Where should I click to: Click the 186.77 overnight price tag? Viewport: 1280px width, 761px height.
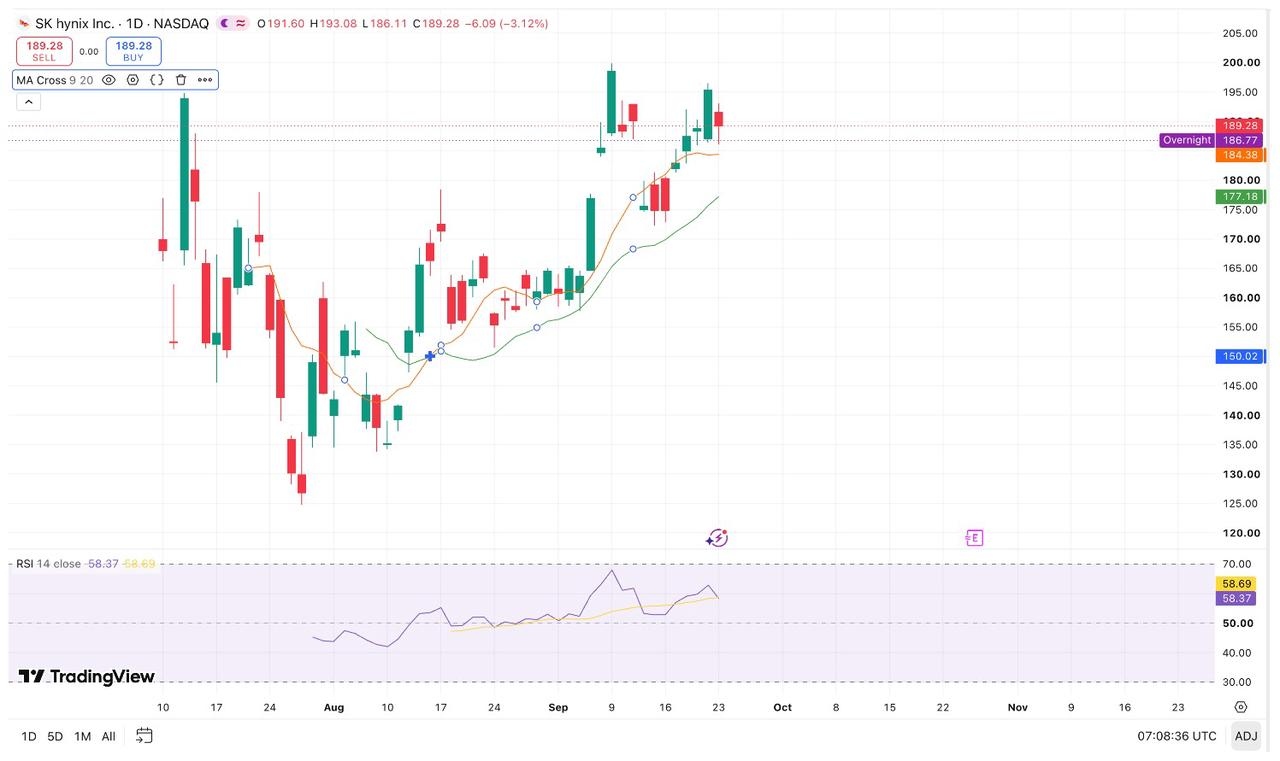(x=1240, y=140)
